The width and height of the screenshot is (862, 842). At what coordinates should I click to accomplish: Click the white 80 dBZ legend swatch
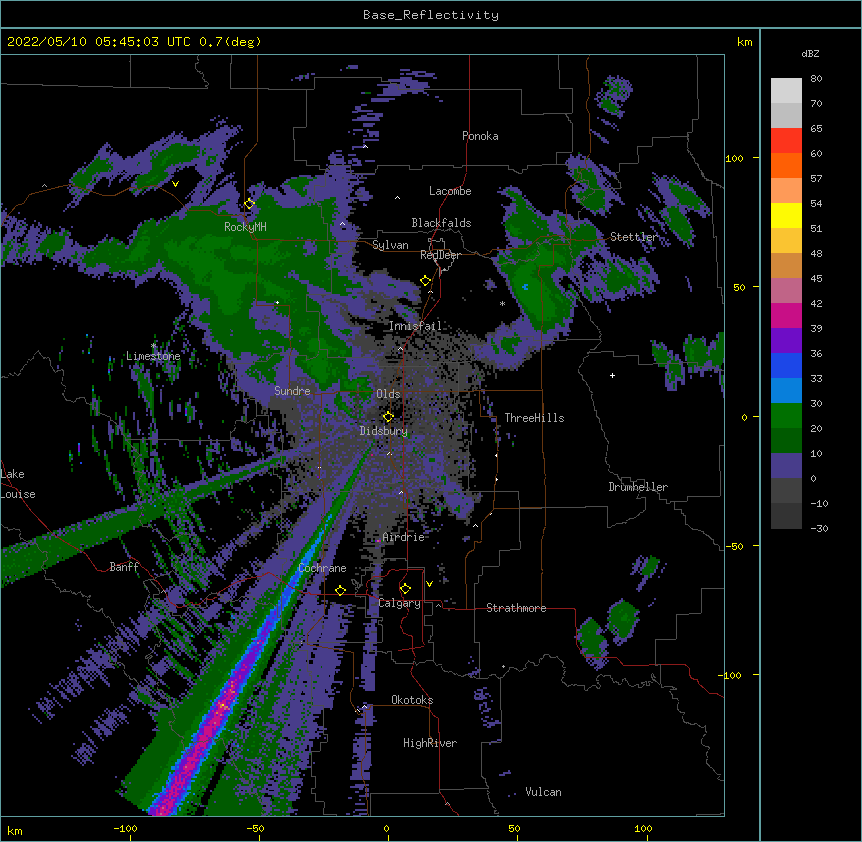[x=786, y=91]
